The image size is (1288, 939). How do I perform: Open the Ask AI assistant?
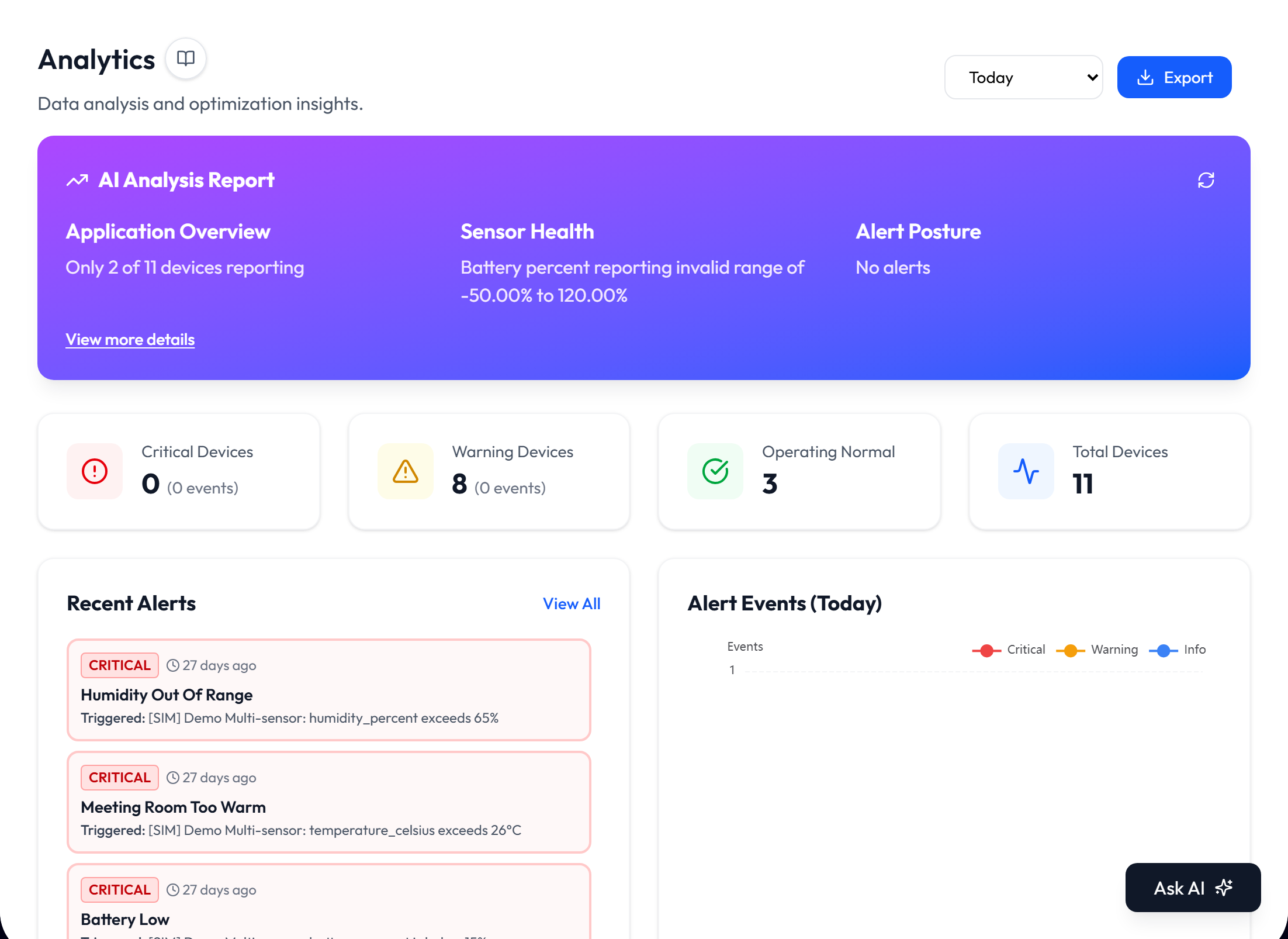[x=1193, y=888]
